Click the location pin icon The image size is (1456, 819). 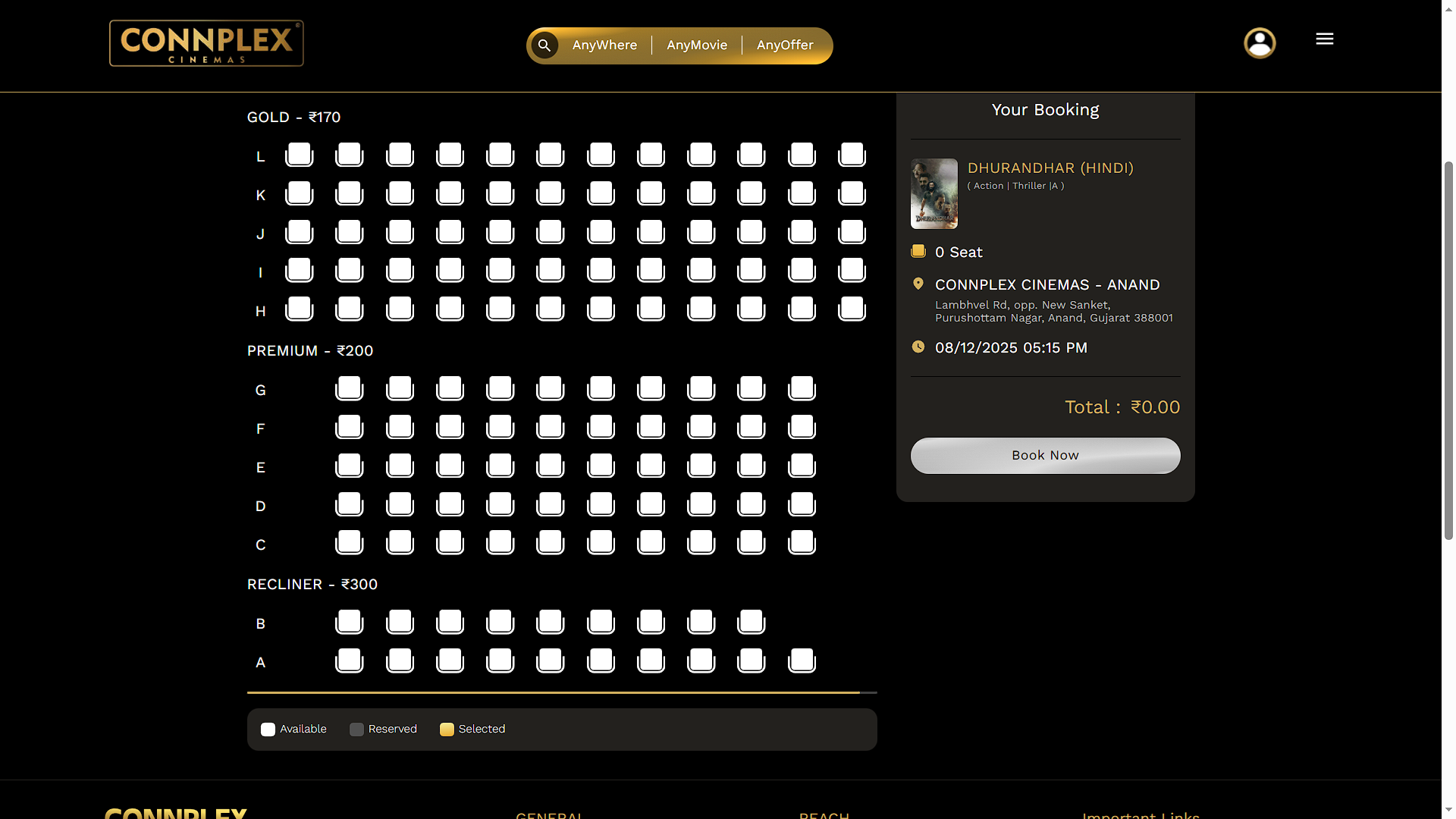[x=918, y=284]
